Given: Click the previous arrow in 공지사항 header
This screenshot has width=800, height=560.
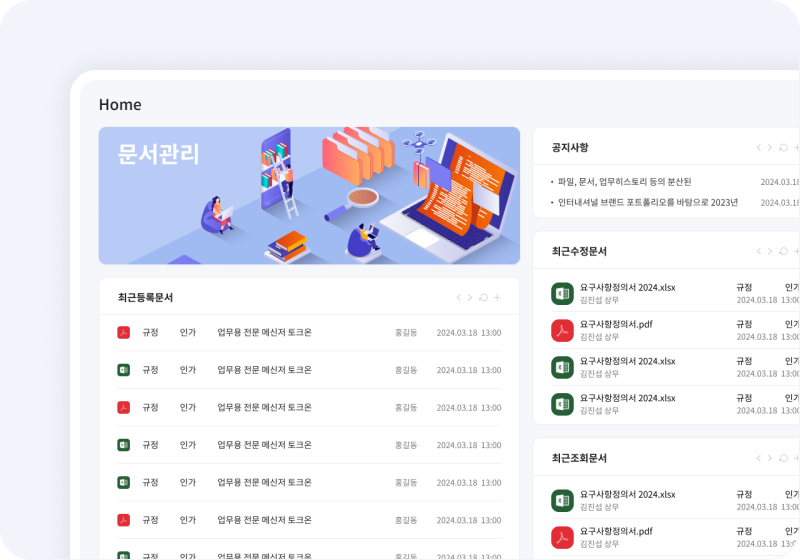Looking at the screenshot, I should [x=758, y=148].
